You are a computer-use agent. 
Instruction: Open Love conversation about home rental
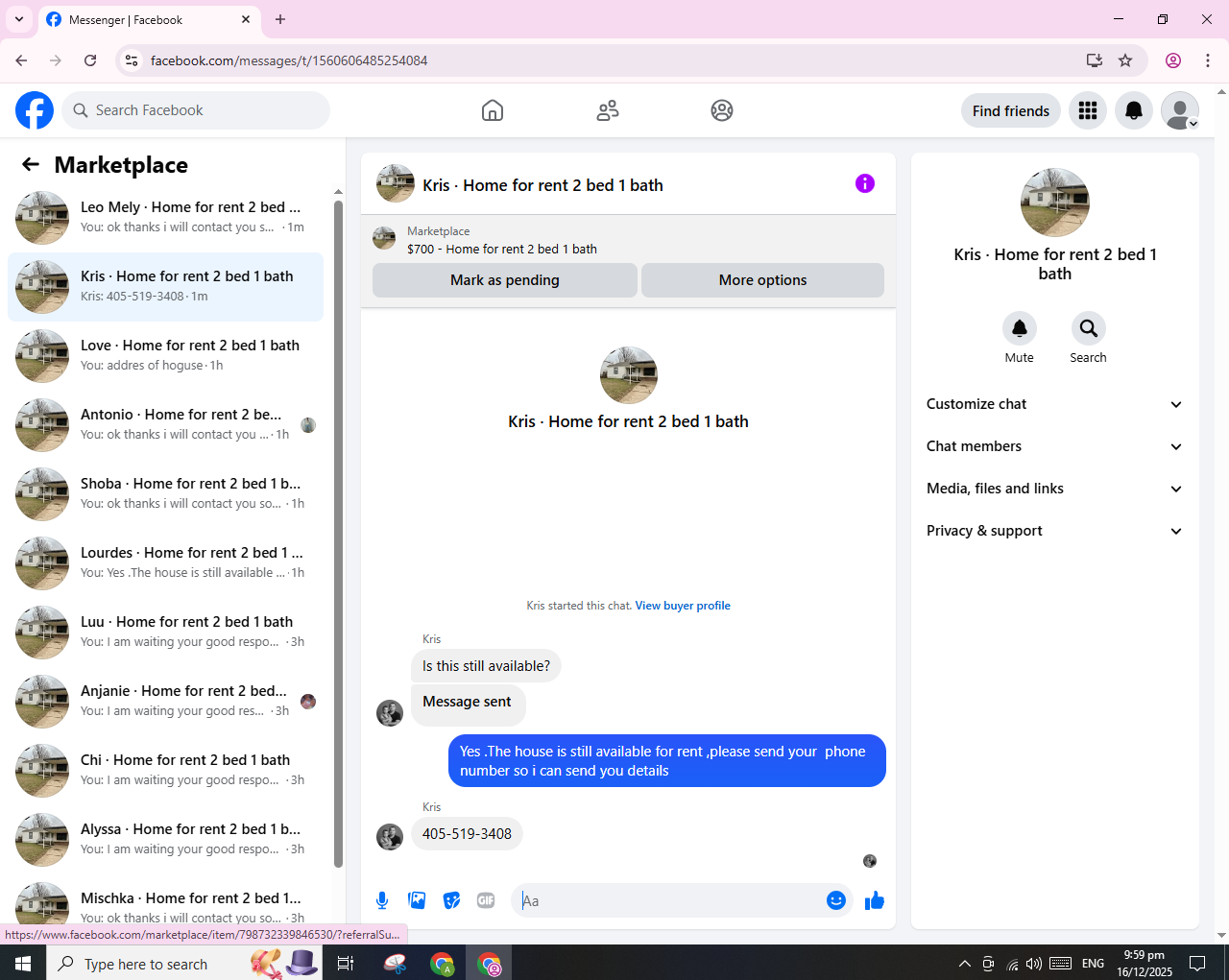(165, 356)
